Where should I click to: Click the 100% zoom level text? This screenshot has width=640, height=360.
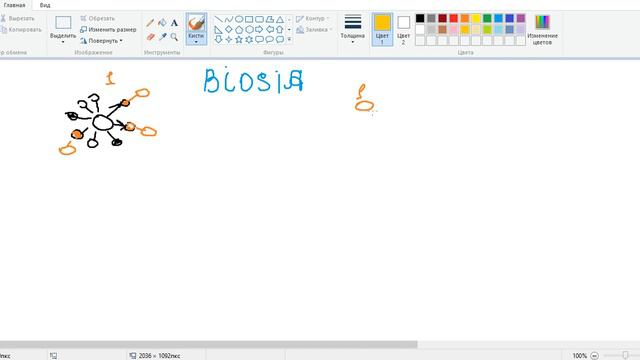[x=580, y=356]
